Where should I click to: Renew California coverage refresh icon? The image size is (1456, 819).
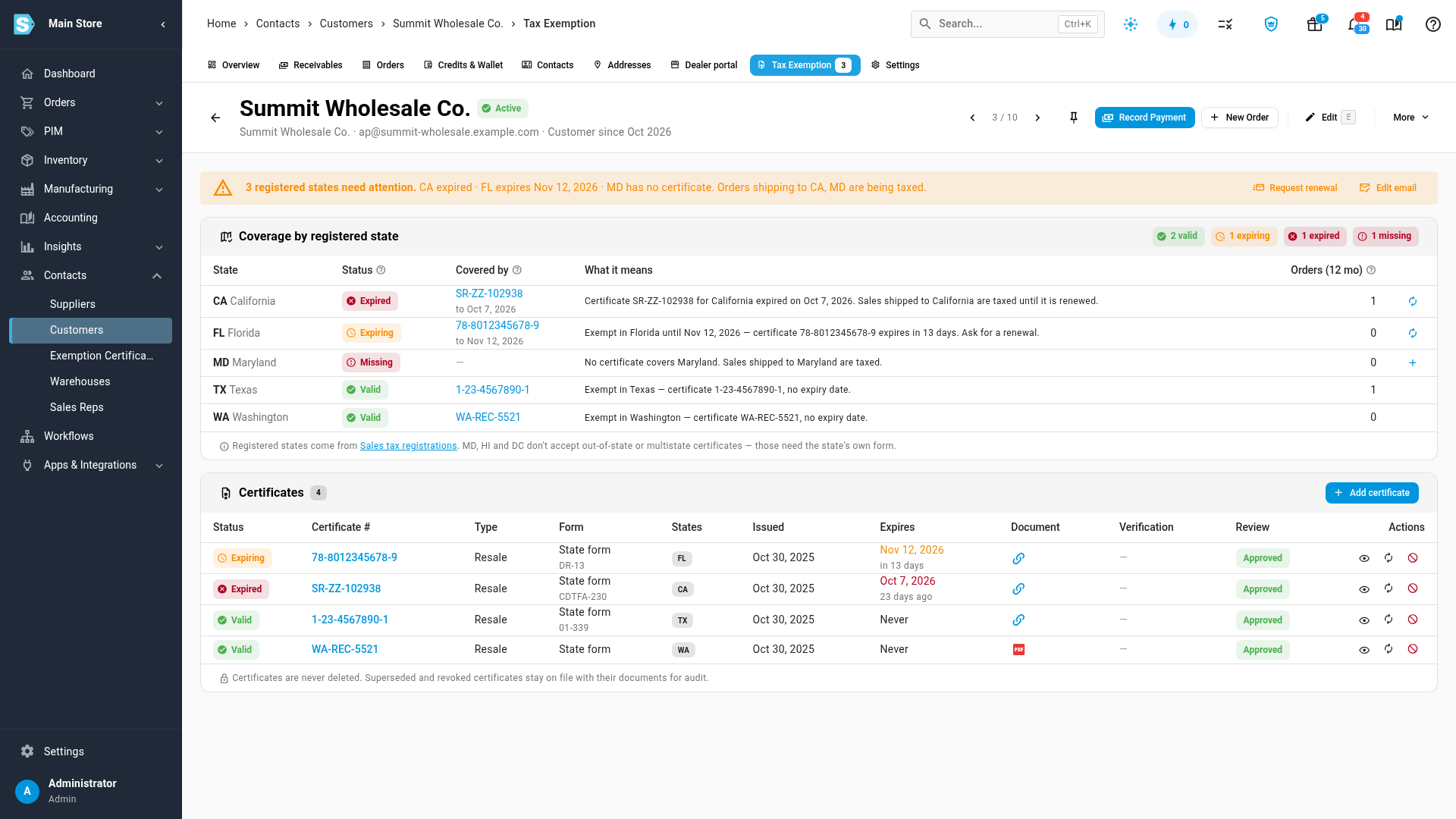click(x=1413, y=302)
